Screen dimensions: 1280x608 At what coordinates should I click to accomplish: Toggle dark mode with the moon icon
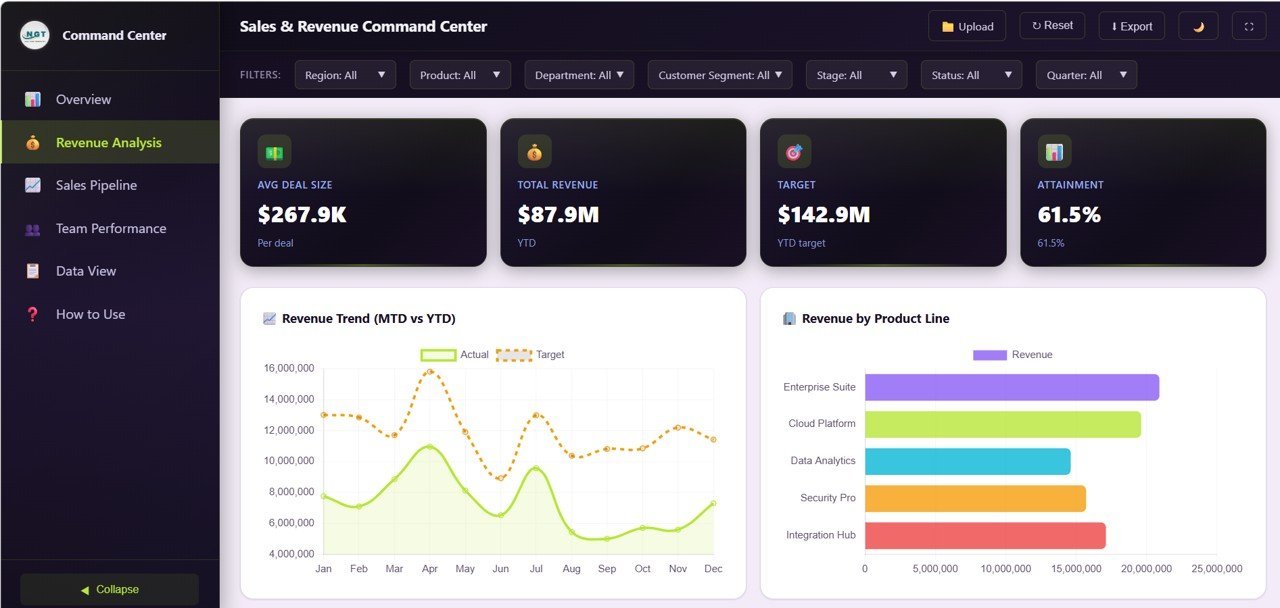pyautogui.click(x=1198, y=26)
